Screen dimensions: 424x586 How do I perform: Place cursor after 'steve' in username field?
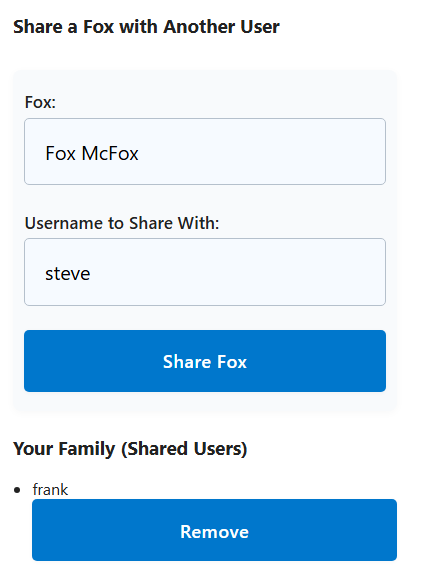coord(92,274)
